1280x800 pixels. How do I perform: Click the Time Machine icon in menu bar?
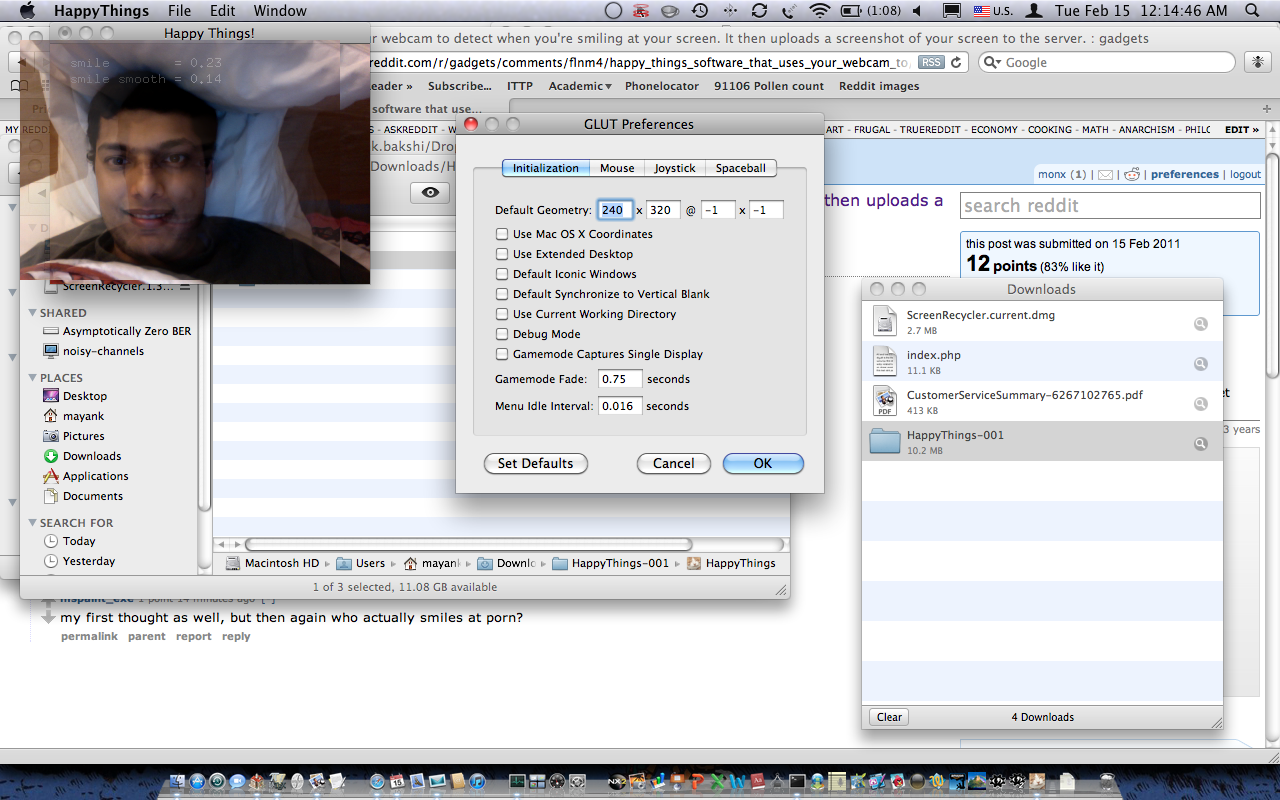pyautogui.click(x=700, y=11)
